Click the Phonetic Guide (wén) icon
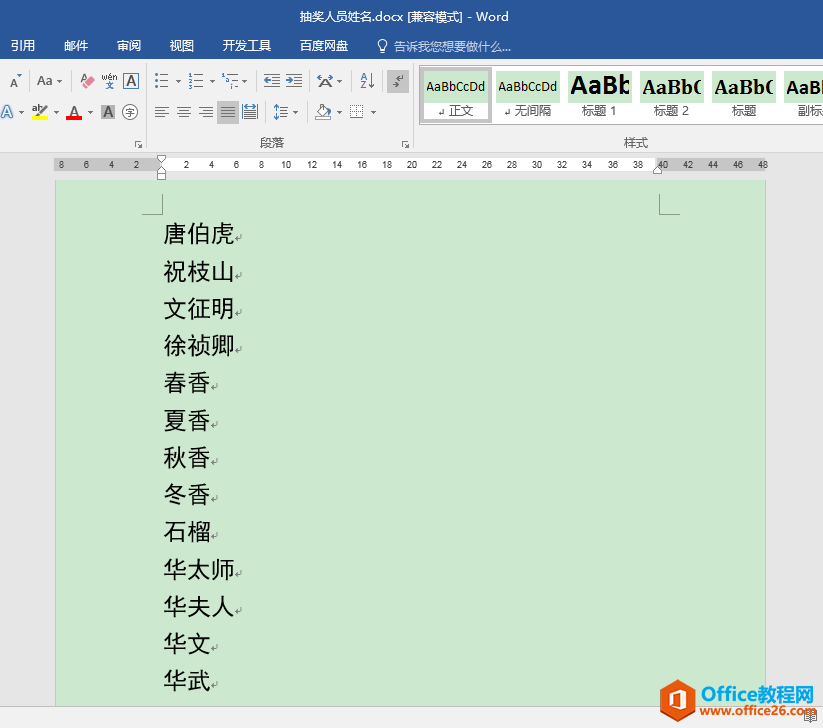 coord(109,81)
